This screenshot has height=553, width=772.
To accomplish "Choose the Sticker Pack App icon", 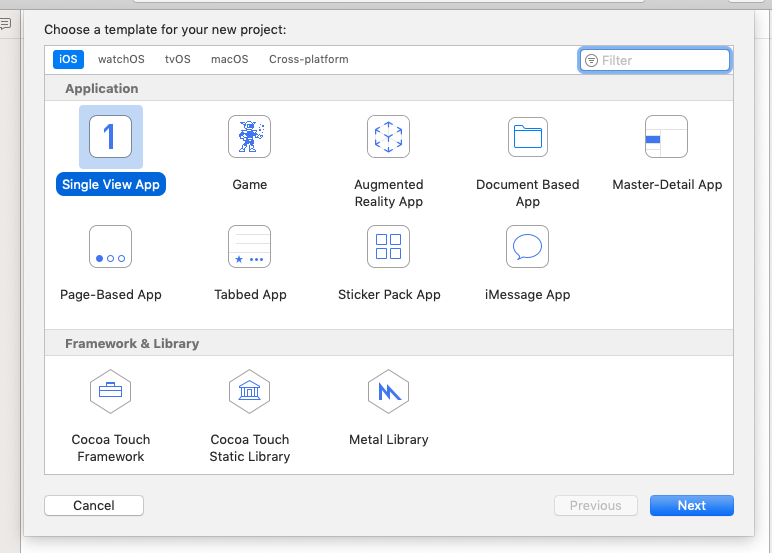I will (x=388, y=247).
